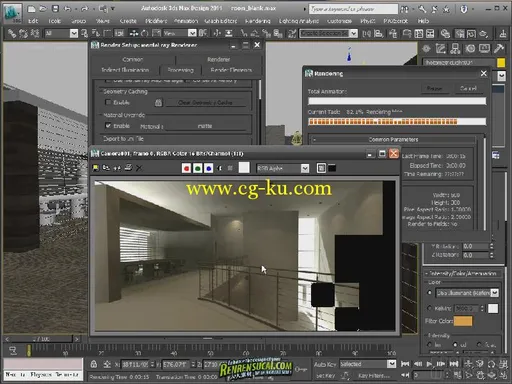Image resolution: width=512 pixels, height=384 pixels.
Task: Open Render Setup from main toolbar
Action: [x=460, y=33]
